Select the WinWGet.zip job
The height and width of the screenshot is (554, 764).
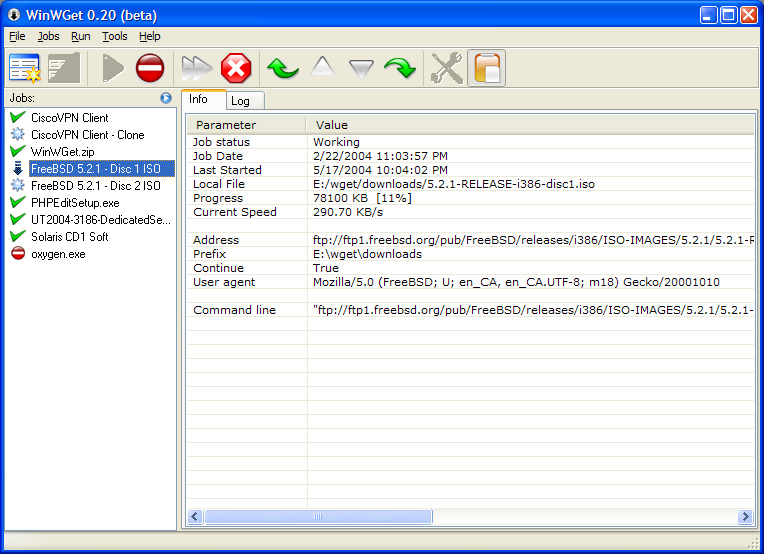pyautogui.click(x=62, y=152)
